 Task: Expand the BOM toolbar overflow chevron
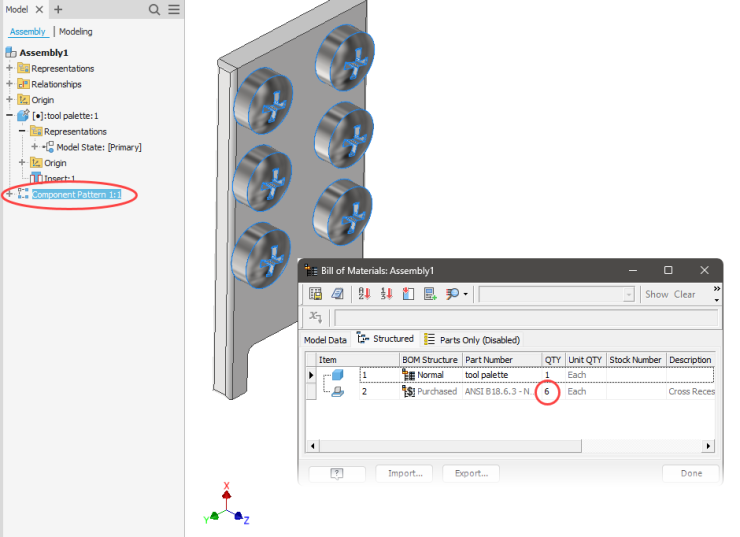(x=717, y=288)
